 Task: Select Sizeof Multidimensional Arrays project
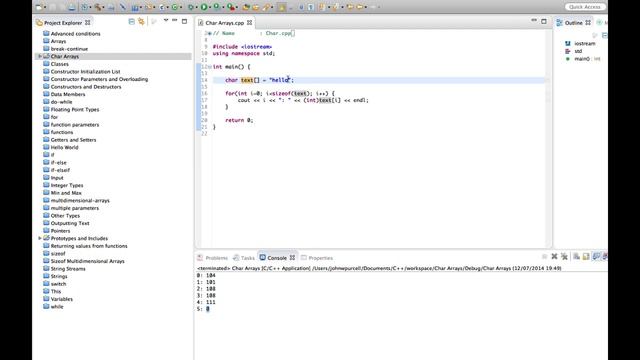coord(88,261)
